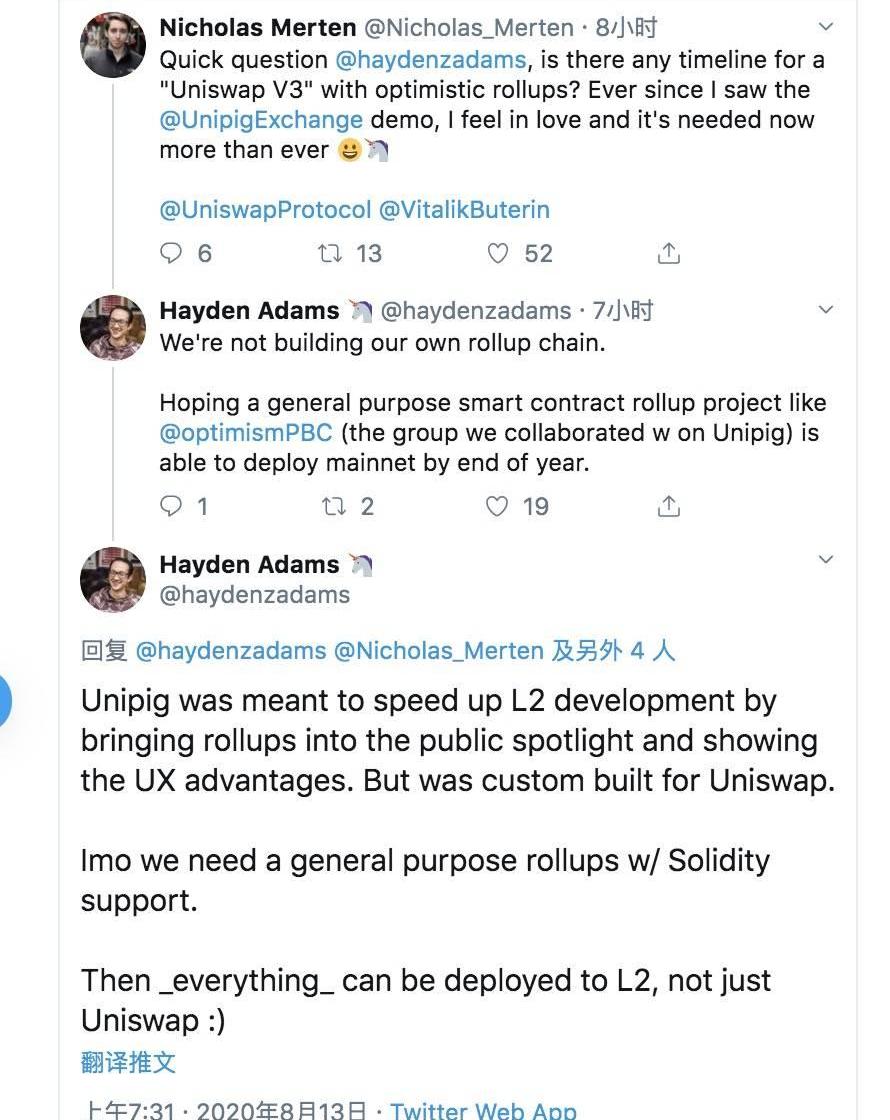This screenshot has width=890, height=1120.
Task: Reply to Nicholas Merten's tweet
Action: [173, 253]
